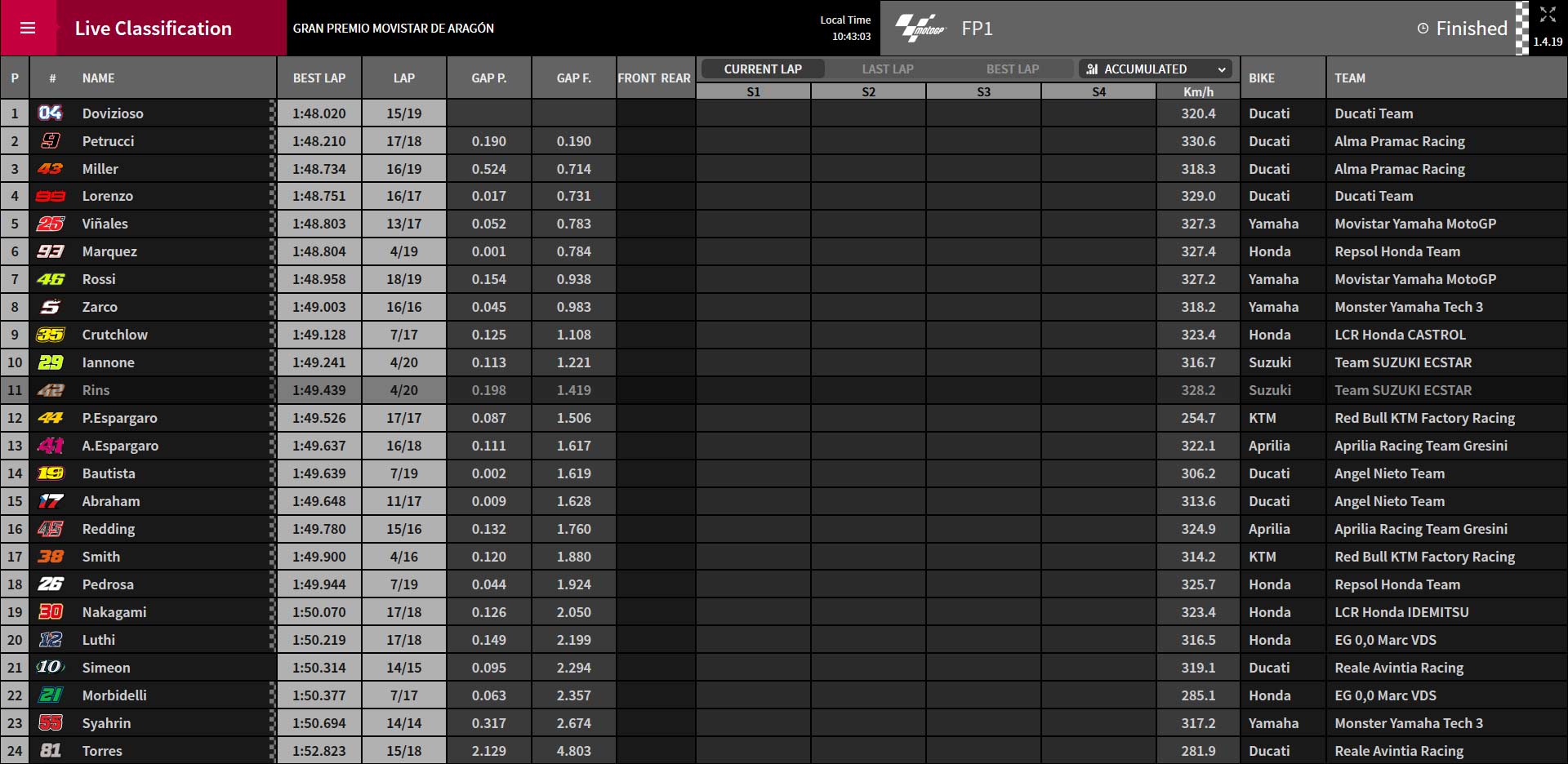Toggle fullscreen with the expand icon

coord(1548,14)
